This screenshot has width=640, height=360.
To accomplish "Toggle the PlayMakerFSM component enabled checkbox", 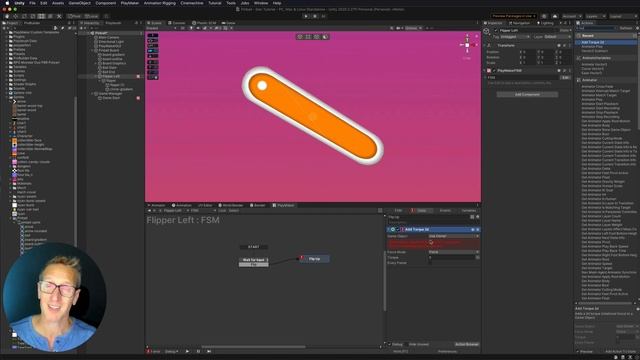I will [494, 71].
